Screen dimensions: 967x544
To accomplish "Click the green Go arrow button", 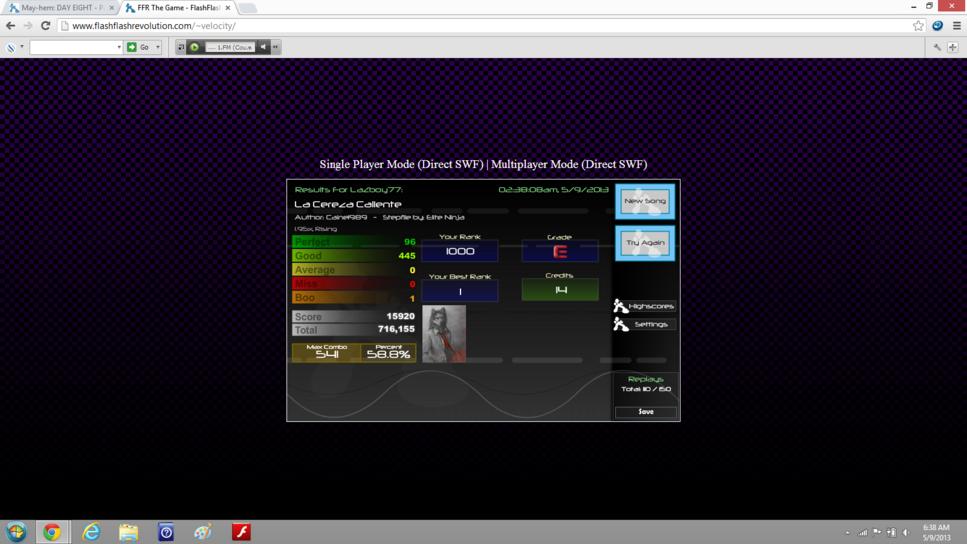I will 131,47.
